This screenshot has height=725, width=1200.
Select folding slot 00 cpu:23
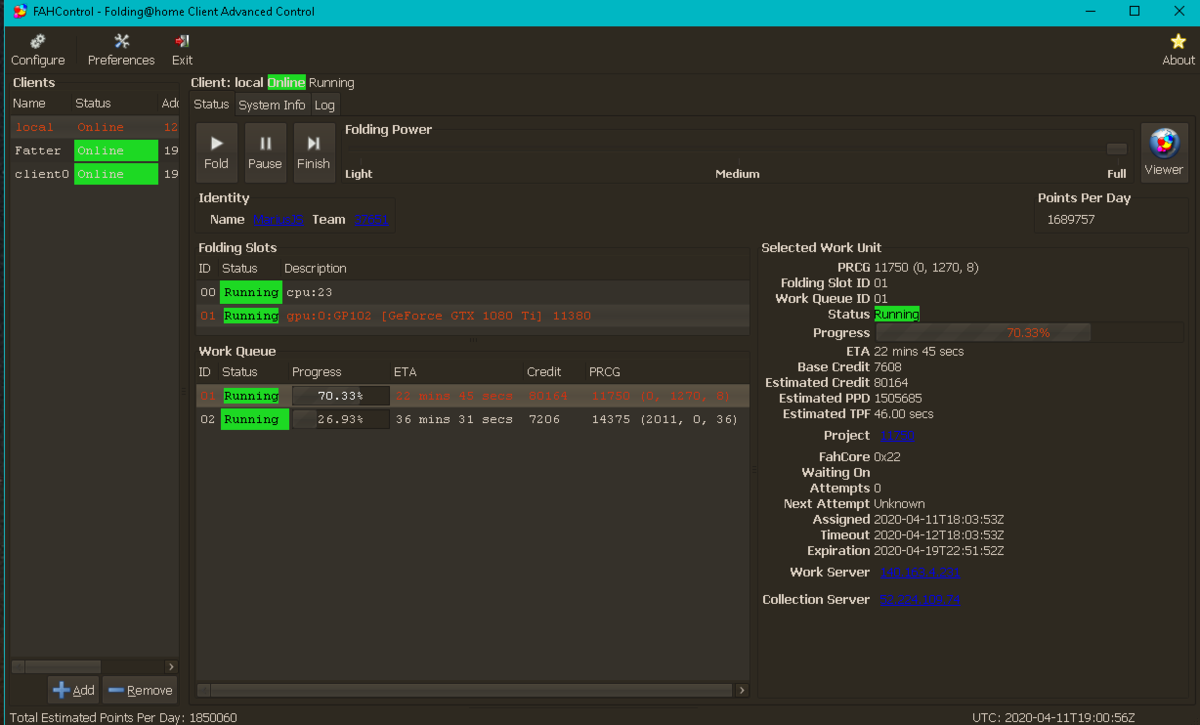[x=472, y=292]
